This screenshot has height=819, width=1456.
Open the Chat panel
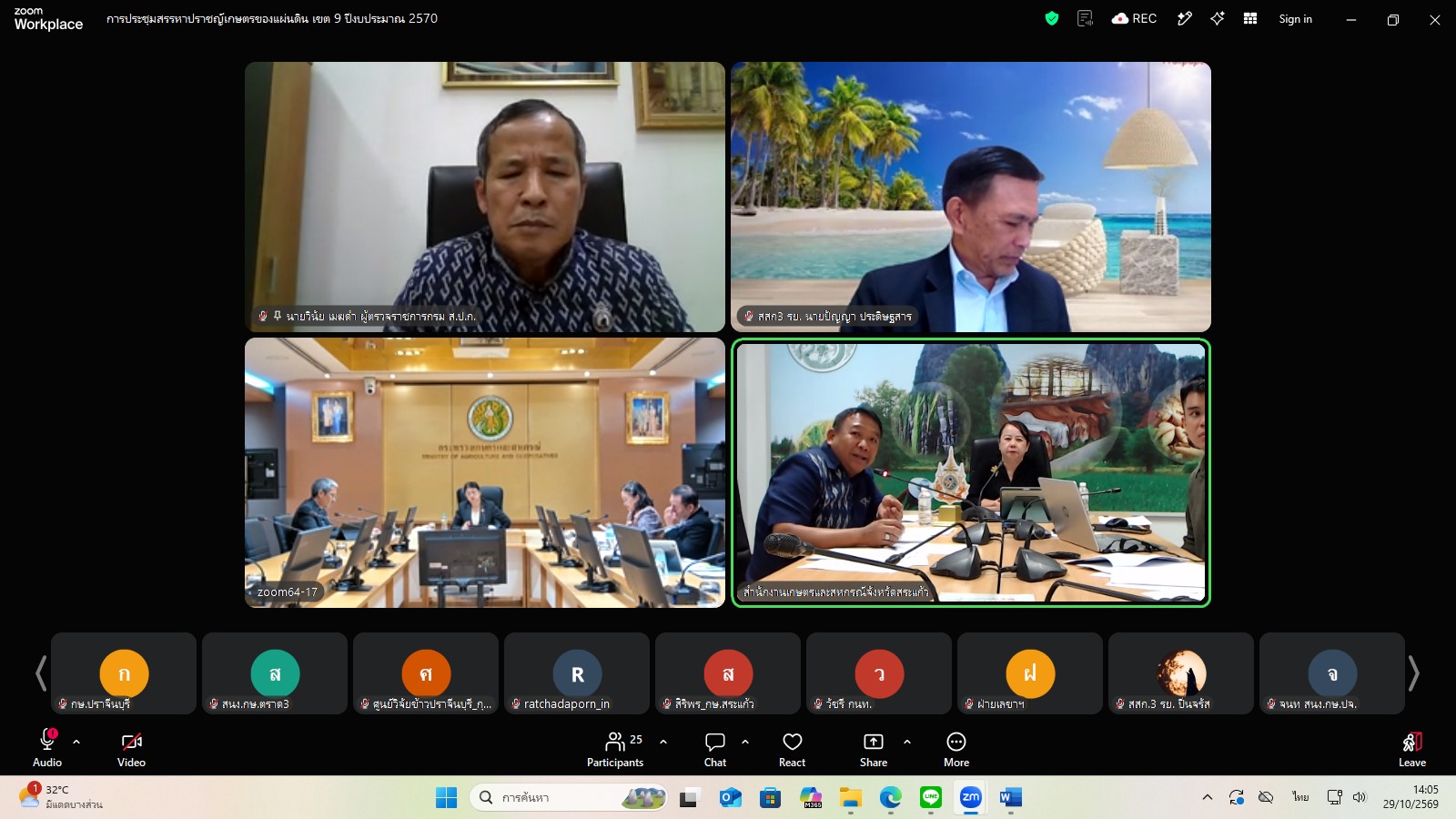tap(715, 748)
